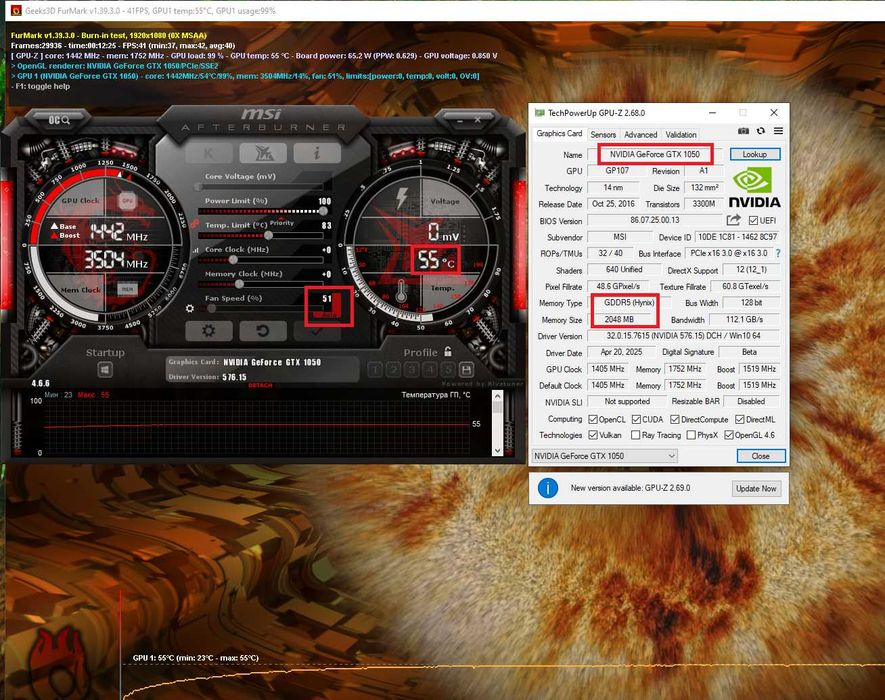Click the Lookup button
Image resolution: width=885 pixels, height=700 pixels.
tap(755, 154)
